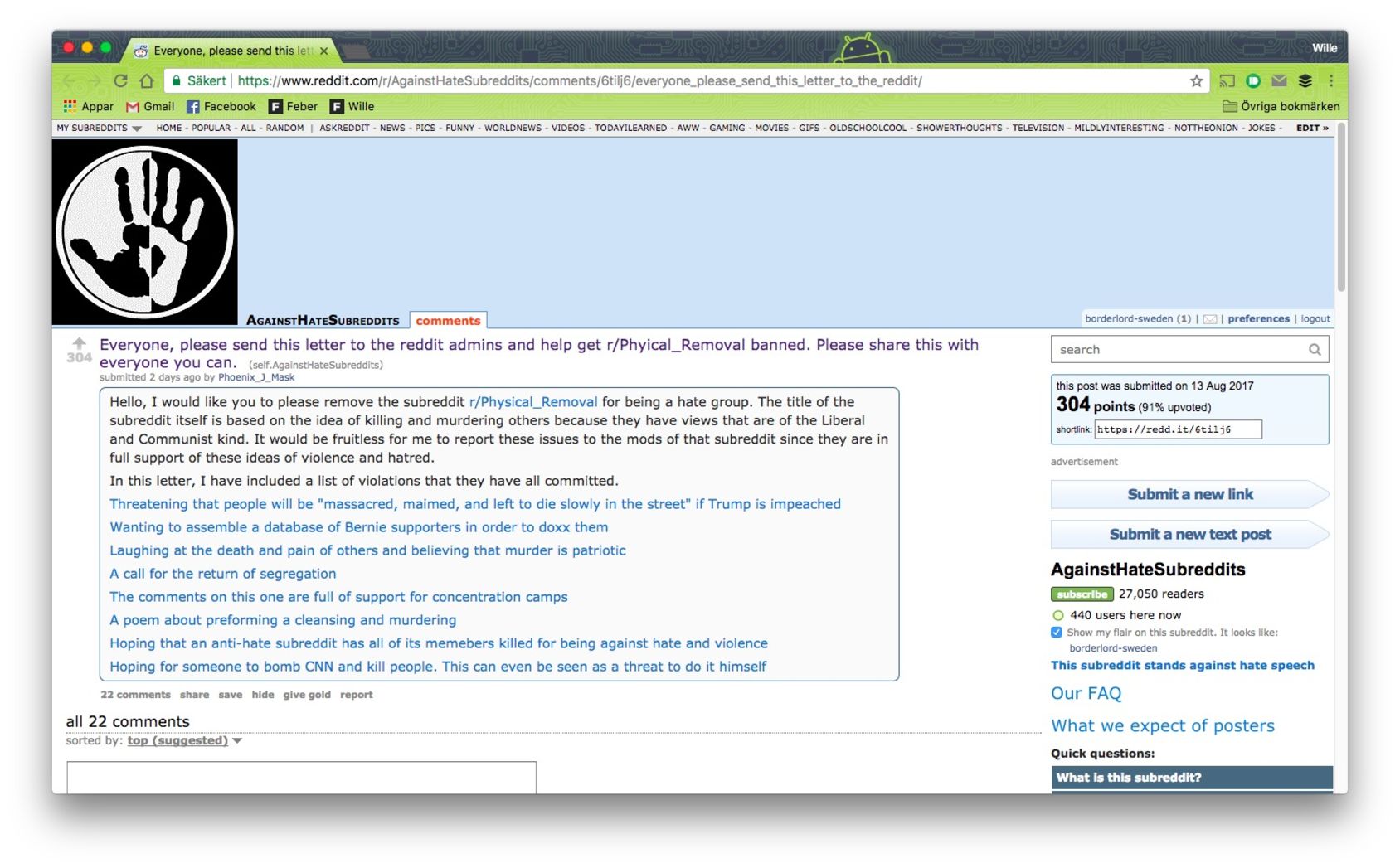Bookmark page with the star icon
Viewport: 1400px width, 868px height.
(1196, 80)
